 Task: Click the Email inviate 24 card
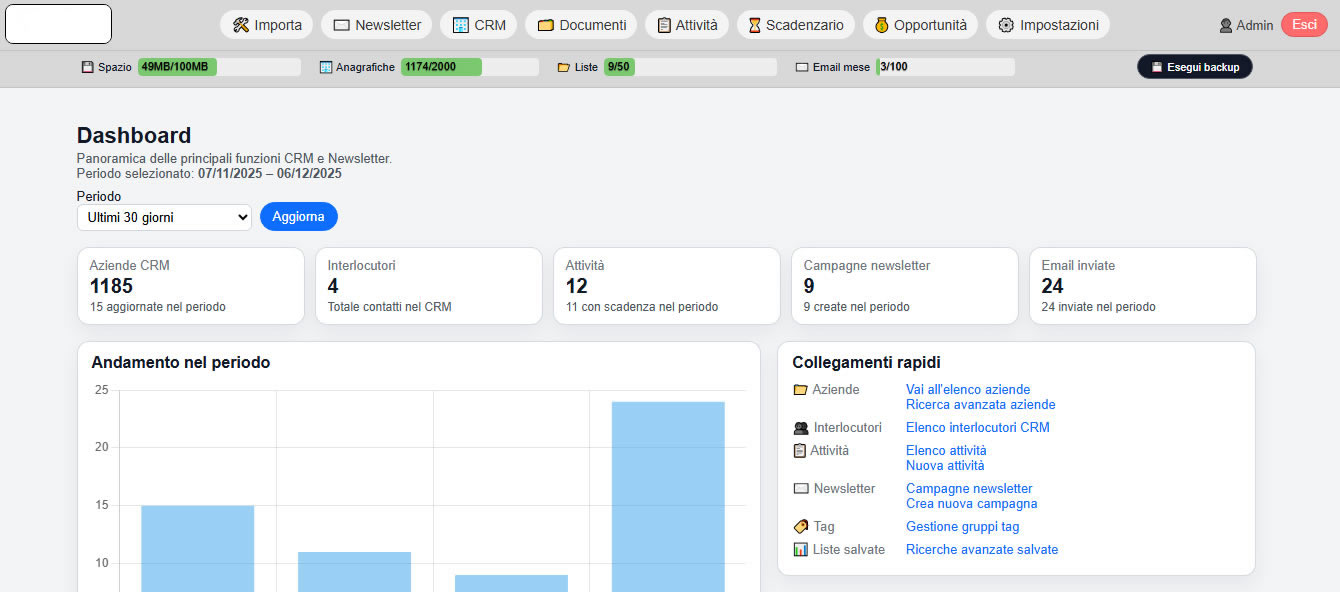1143,286
